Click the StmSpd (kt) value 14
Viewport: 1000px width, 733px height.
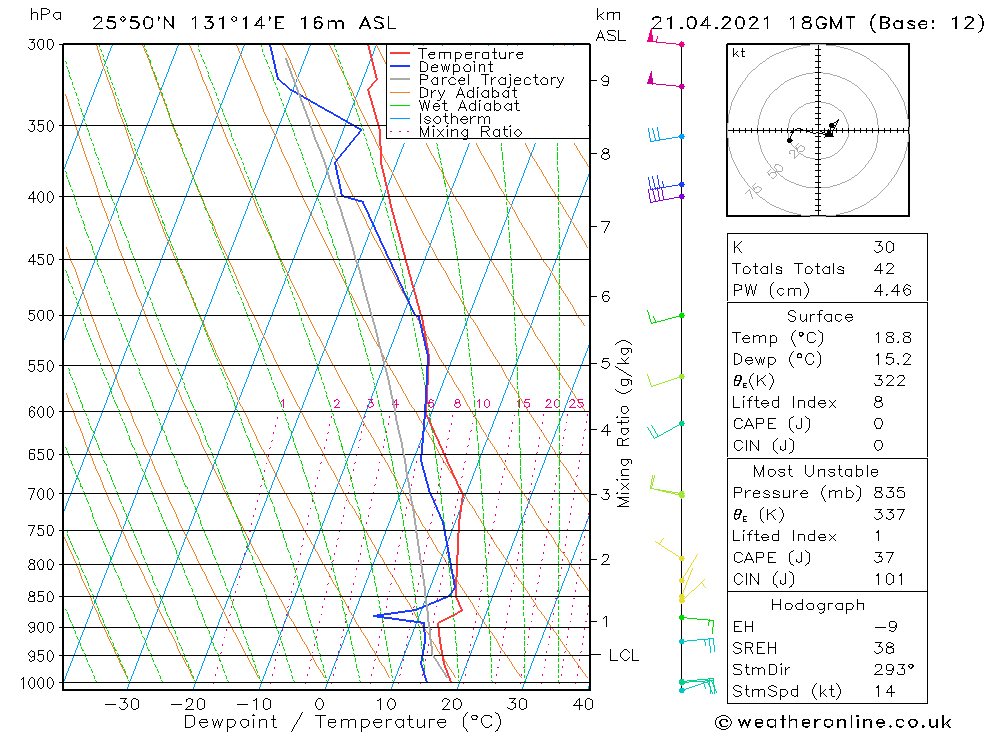click(885, 692)
